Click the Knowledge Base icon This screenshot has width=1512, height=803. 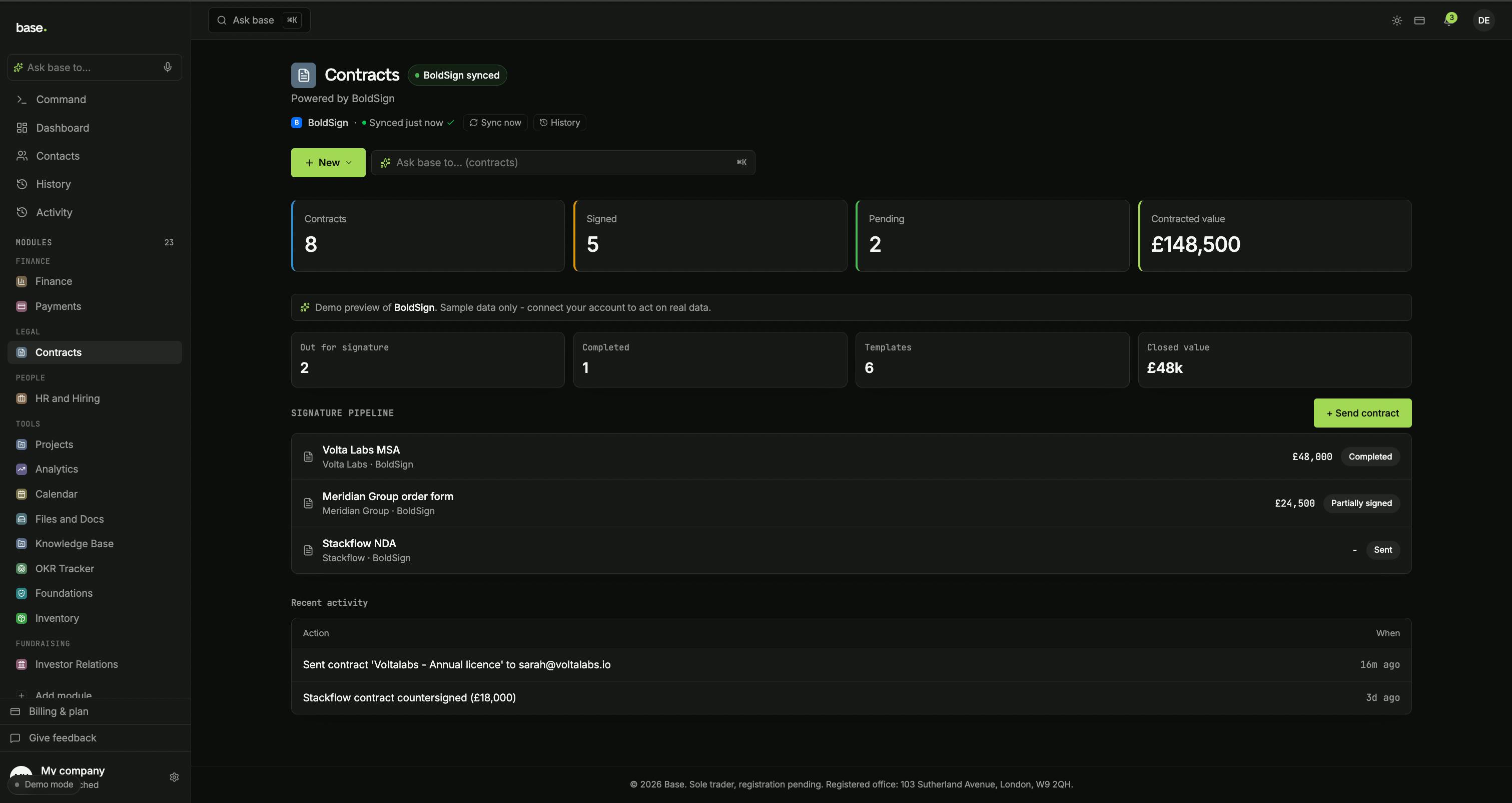(22, 543)
